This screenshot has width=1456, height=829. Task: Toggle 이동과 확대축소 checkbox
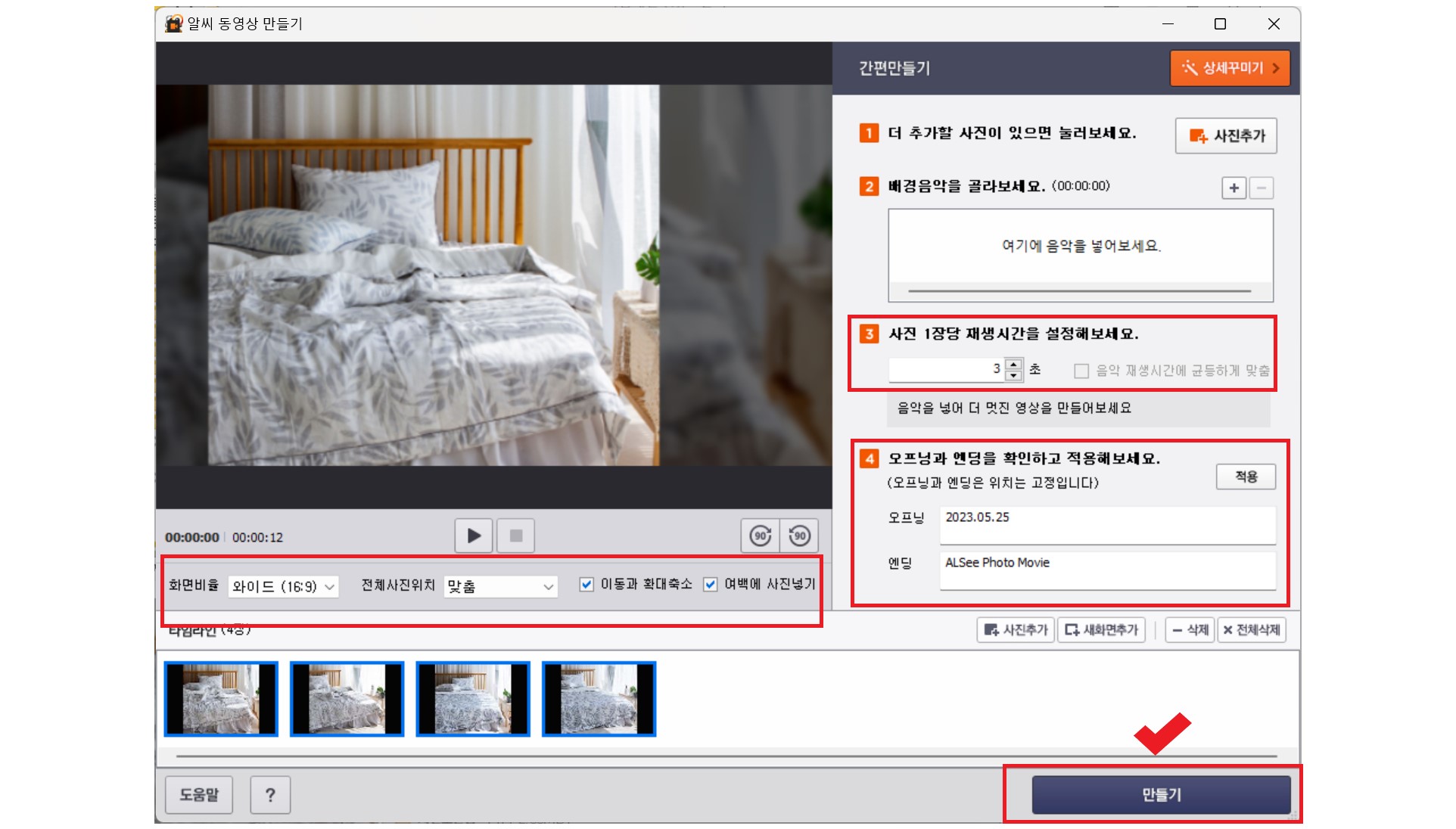point(586,585)
